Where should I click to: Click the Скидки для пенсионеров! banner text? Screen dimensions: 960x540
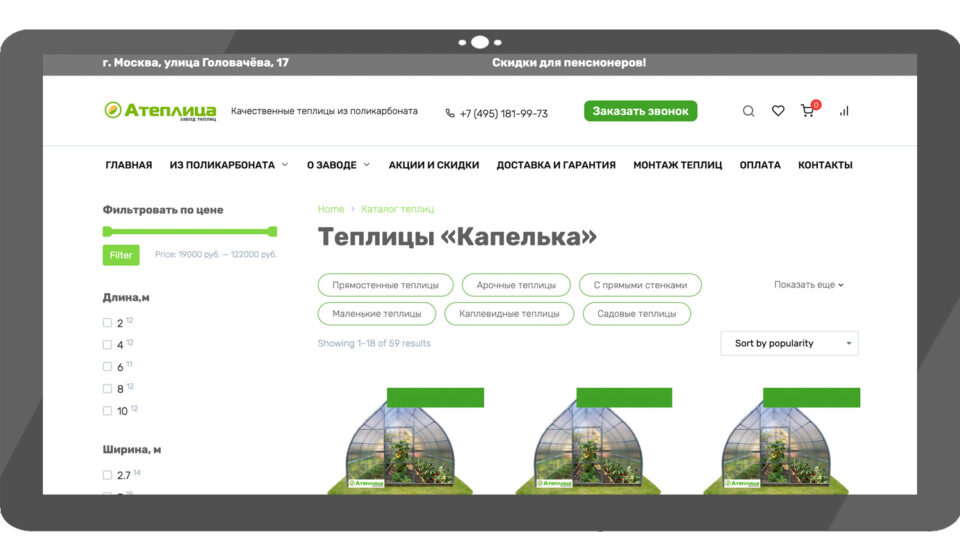[x=569, y=62]
